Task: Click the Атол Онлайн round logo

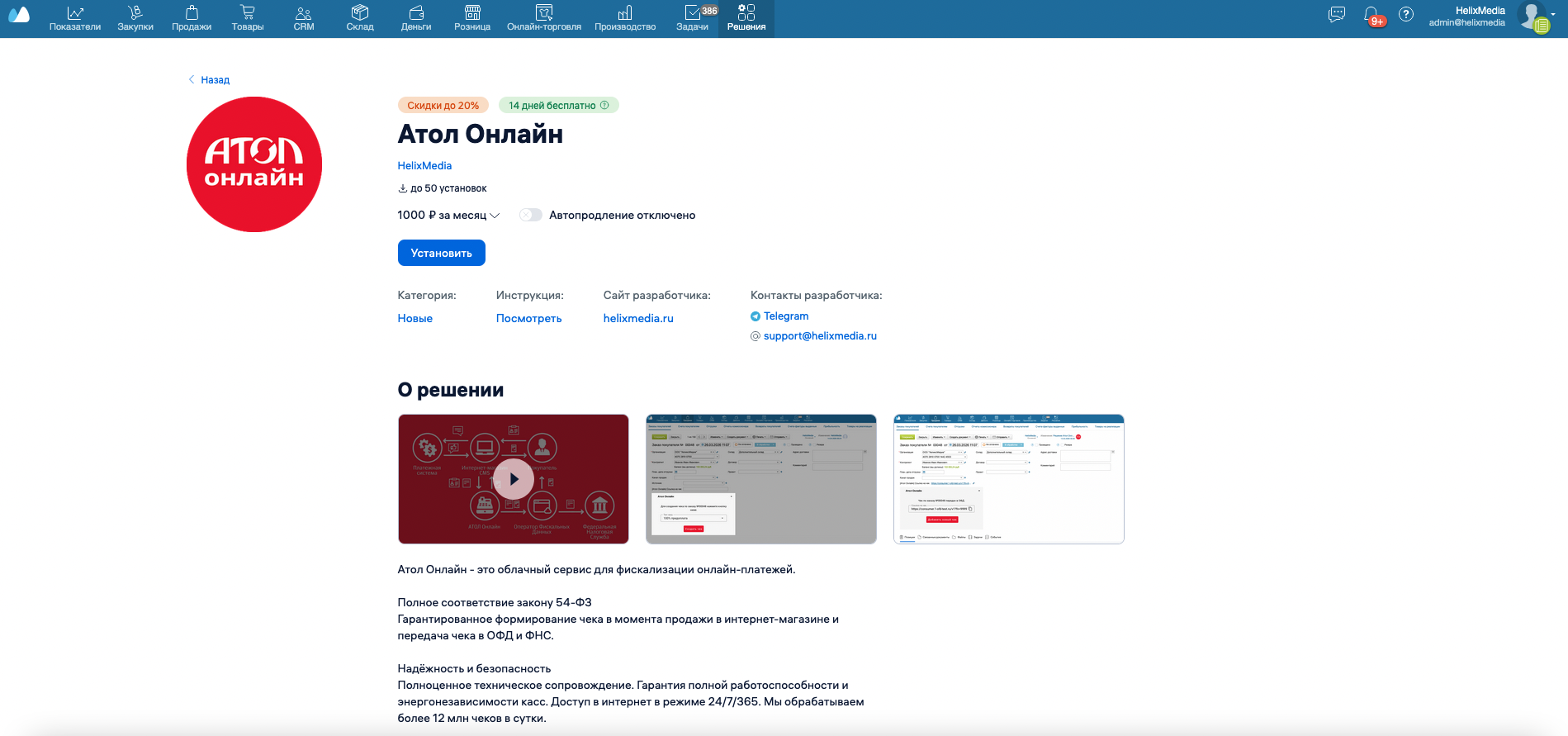Action: 254,164
